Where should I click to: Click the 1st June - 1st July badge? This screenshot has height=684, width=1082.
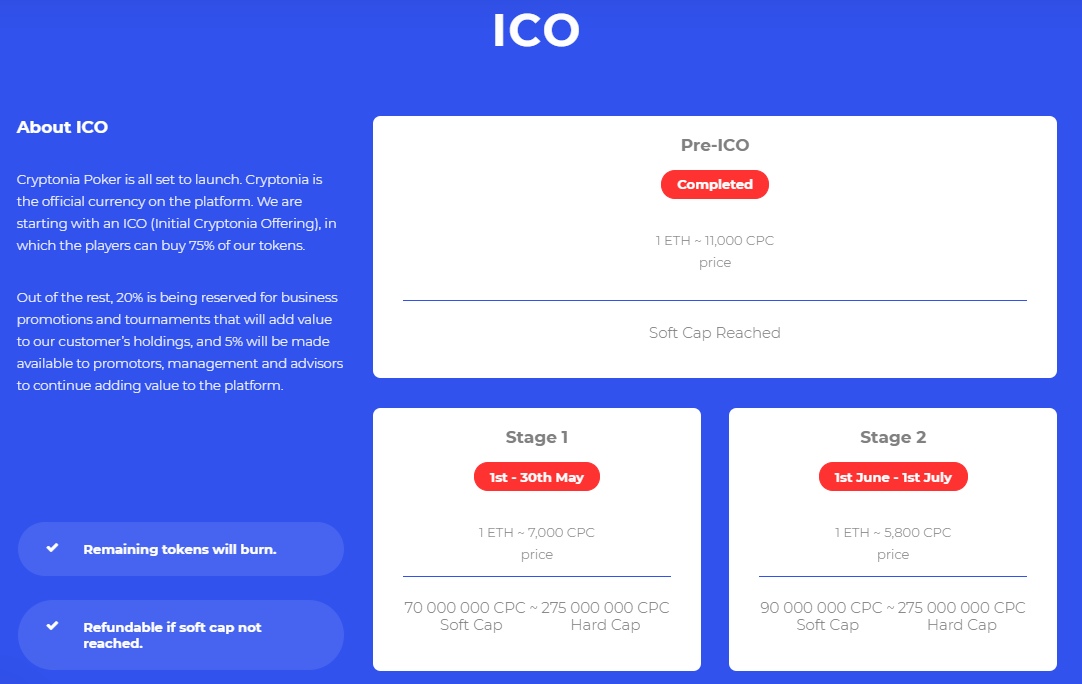tap(892, 477)
